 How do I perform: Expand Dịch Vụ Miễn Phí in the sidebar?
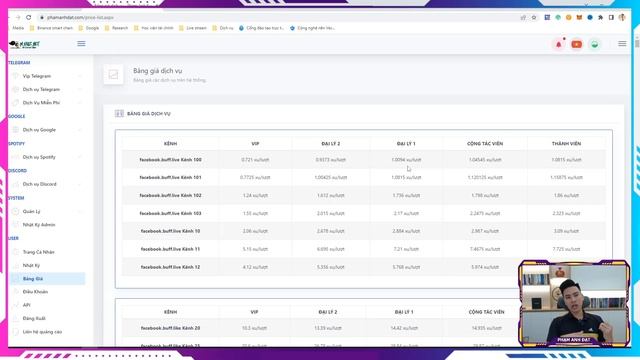pos(47,102)
